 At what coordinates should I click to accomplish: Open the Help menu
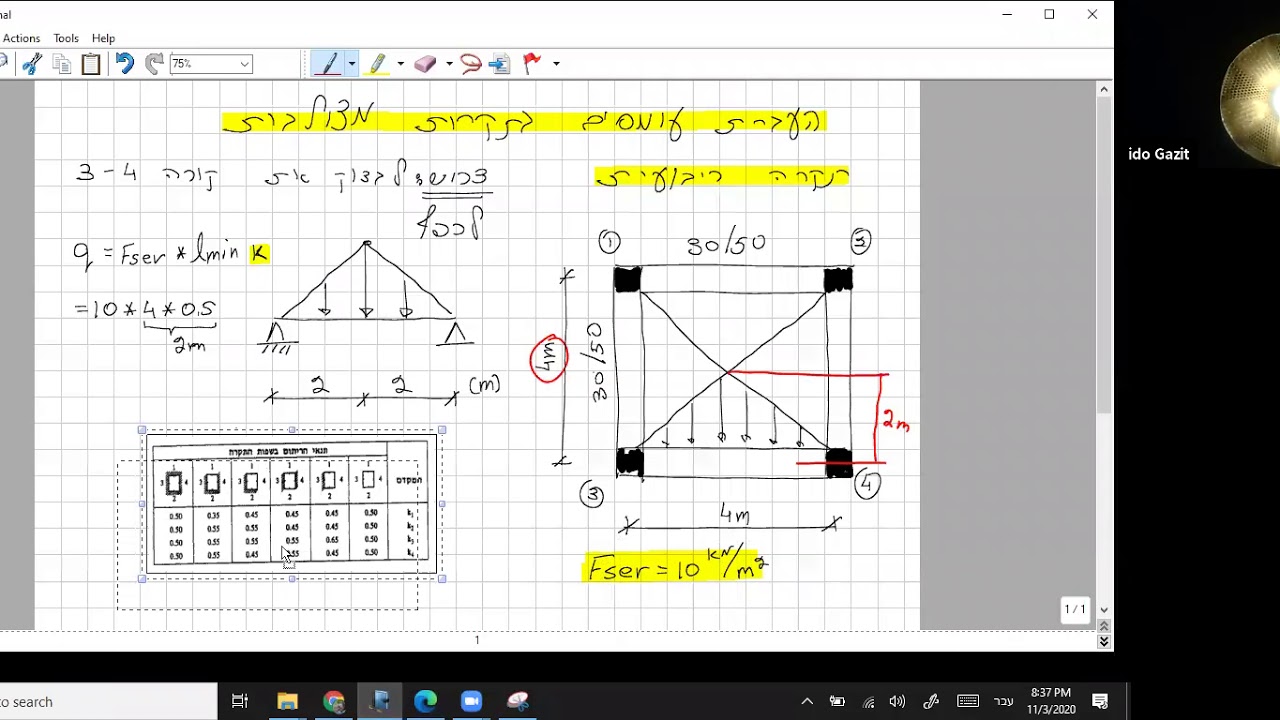click(x=103, y=38)
